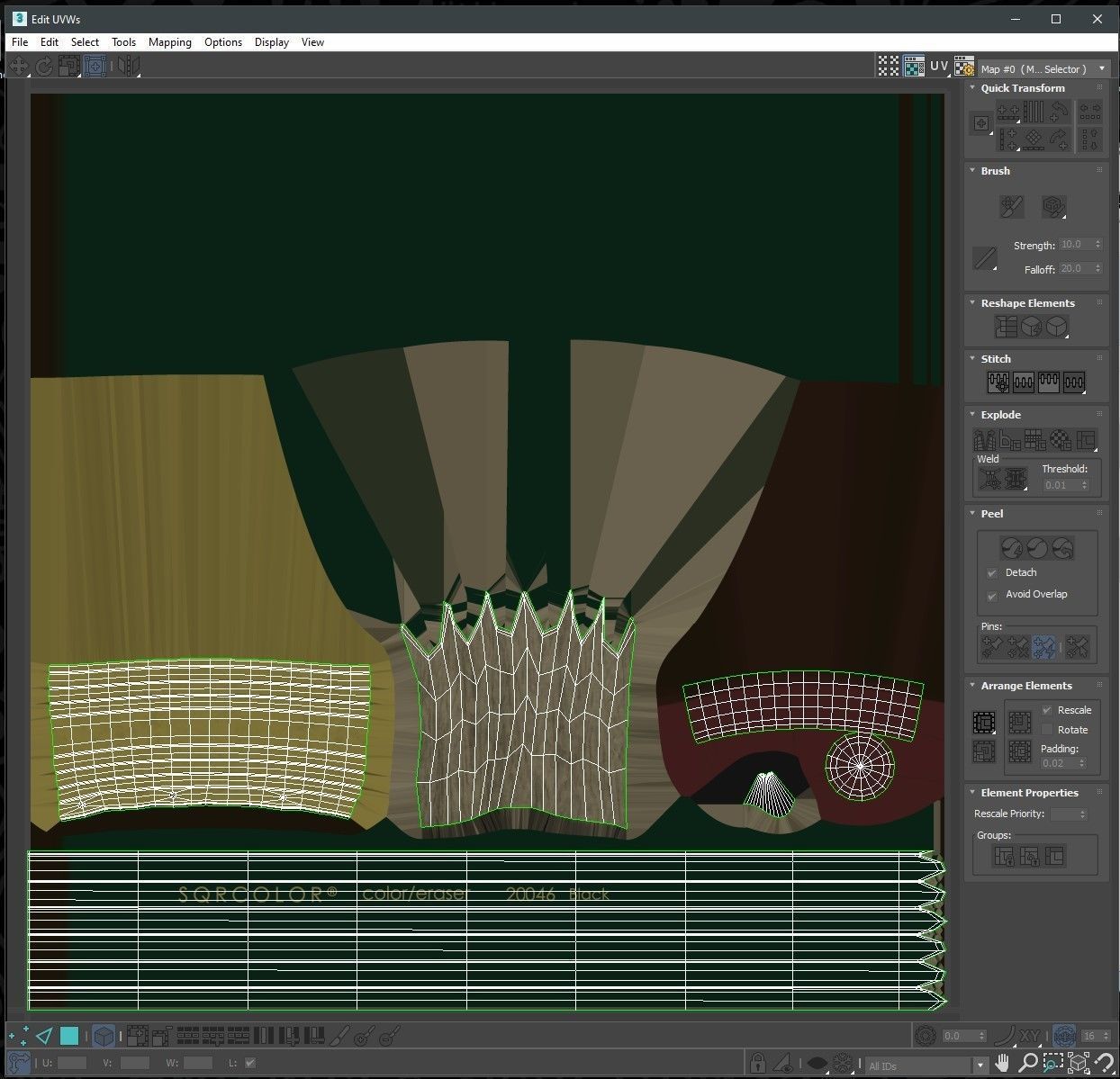Toggle the Peel Mode icon
This screenshot has height=1079, width=1120.
[x=1037, y=547]
